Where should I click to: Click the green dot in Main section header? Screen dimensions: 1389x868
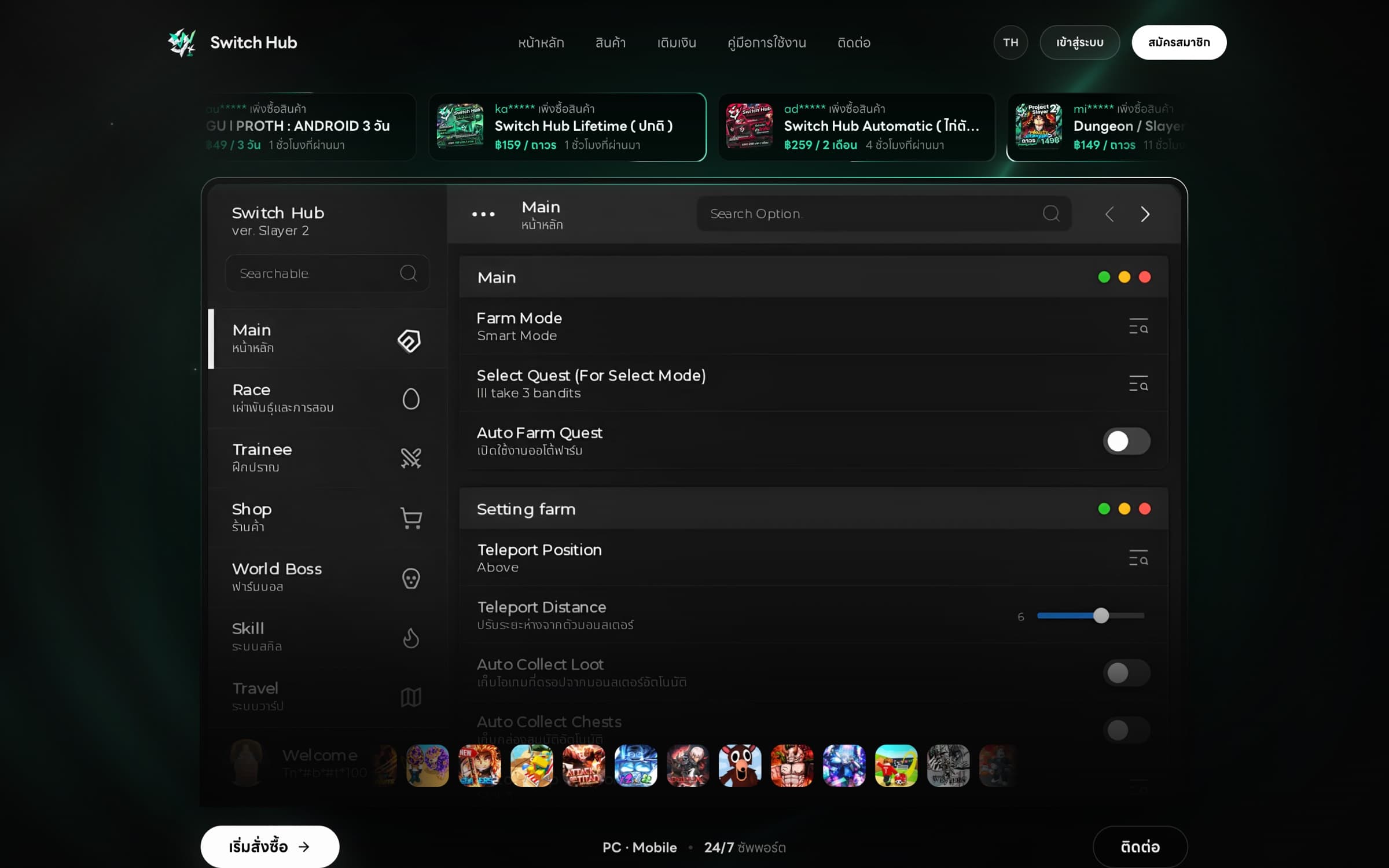pyautogui.click(x=1104, y=277)
